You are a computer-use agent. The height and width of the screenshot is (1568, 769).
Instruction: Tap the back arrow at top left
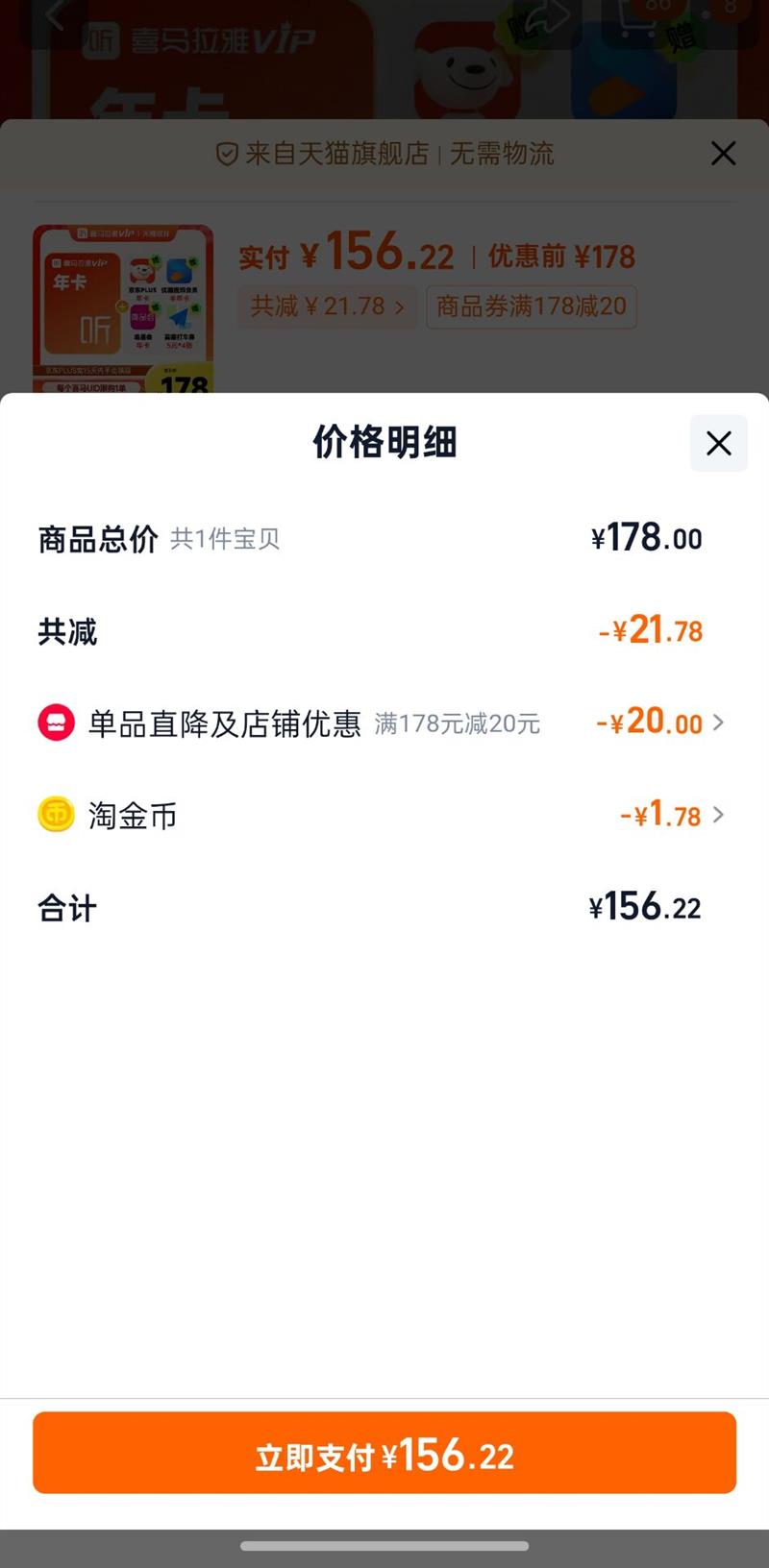pyautogui.click(x=56, y=16)
